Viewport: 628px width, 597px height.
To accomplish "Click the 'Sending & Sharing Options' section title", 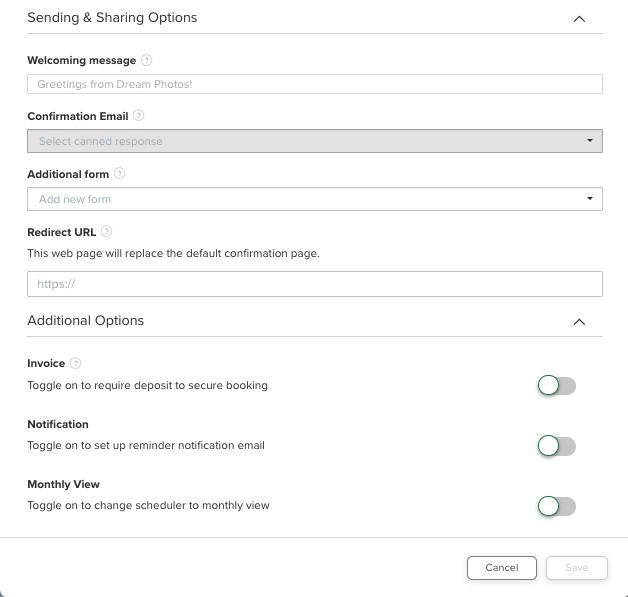I will [x=112, y=18].
